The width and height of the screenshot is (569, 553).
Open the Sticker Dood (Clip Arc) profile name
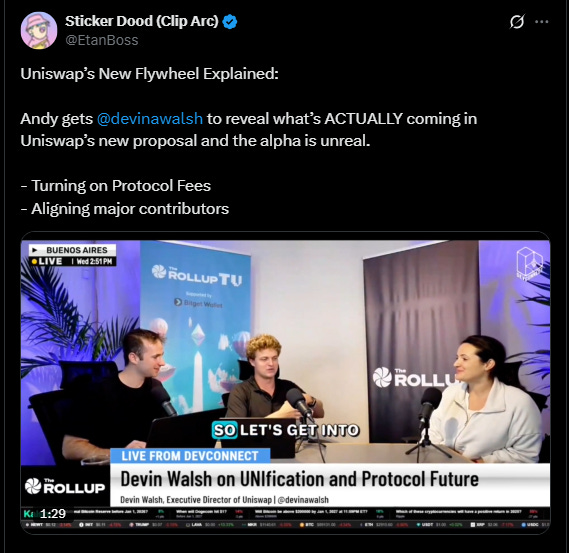pos(142,21)
